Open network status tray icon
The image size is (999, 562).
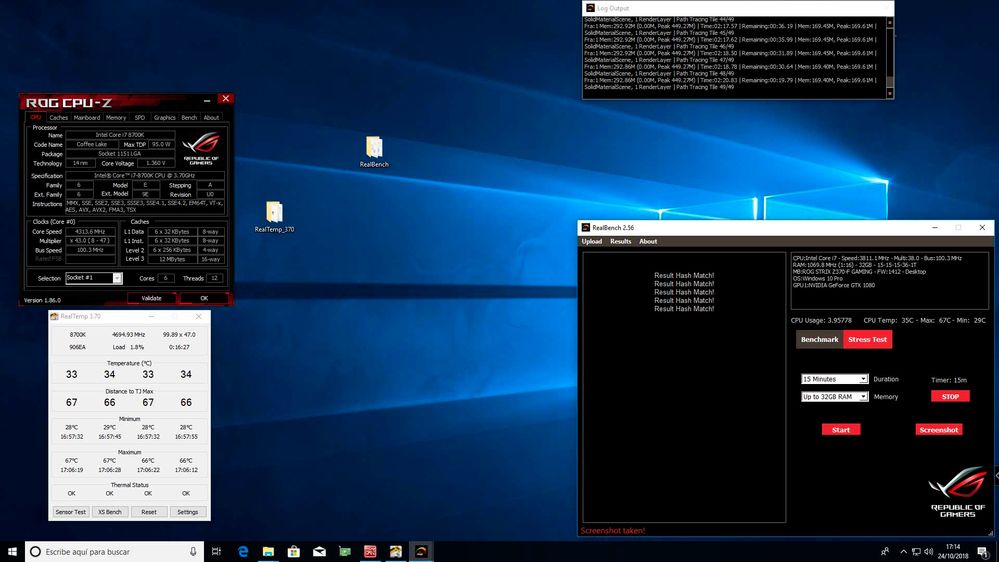[x=916, y=551]
